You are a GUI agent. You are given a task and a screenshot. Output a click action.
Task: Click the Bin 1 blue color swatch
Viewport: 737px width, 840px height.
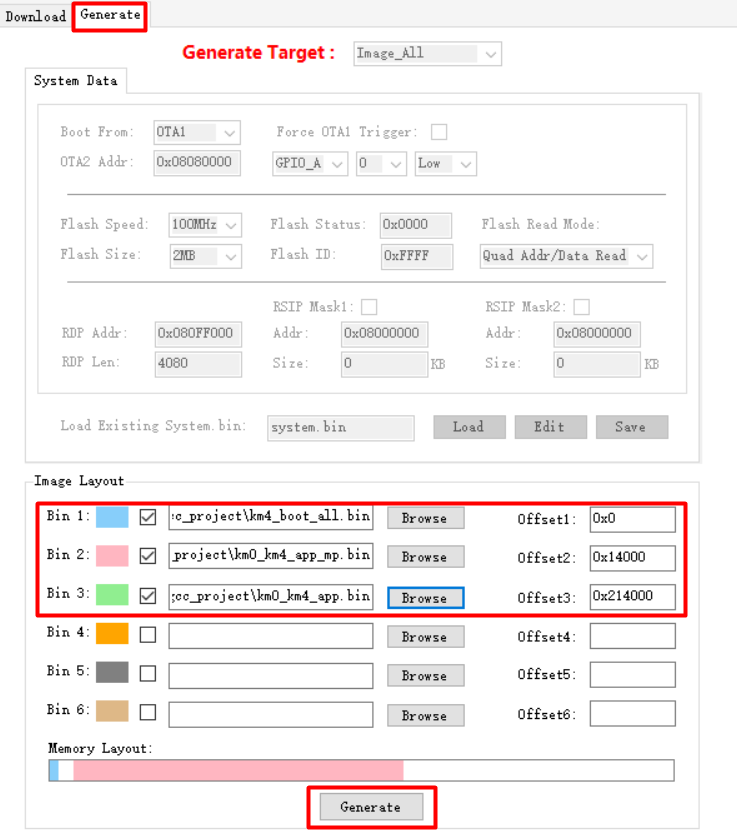coord(112,518)
